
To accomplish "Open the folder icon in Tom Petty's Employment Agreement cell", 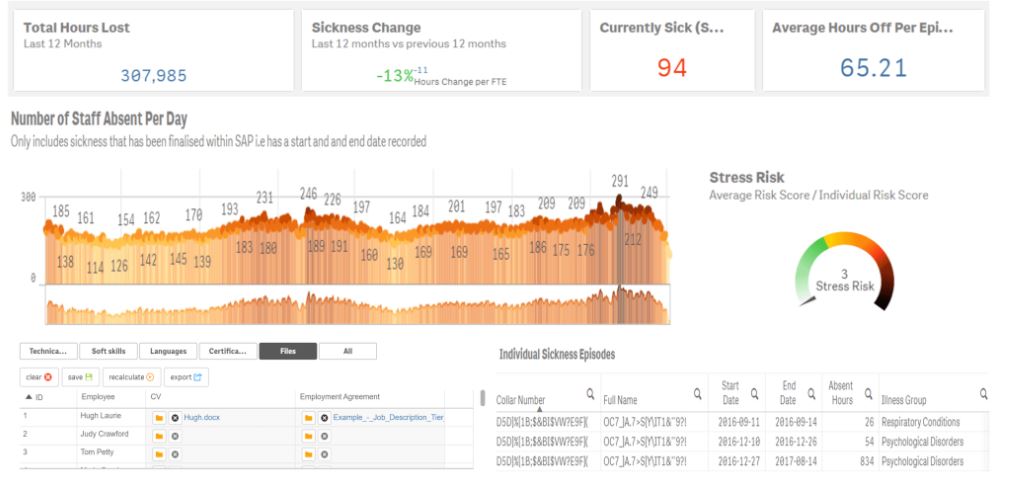I will [309, 455].
